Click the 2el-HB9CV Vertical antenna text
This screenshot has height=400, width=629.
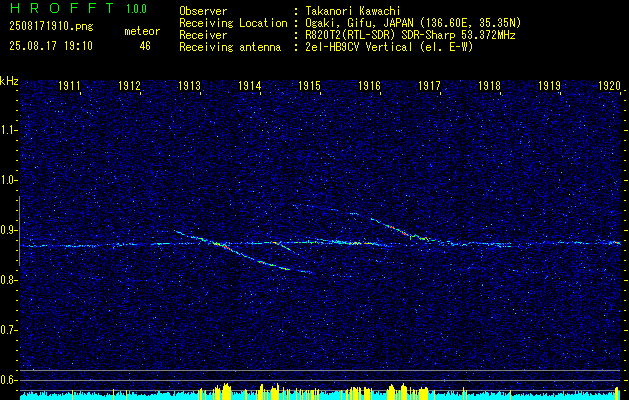pos(389,47)
